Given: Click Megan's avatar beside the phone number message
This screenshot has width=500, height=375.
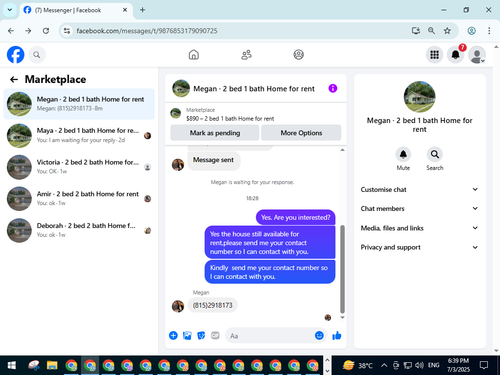Looking at the screenshot, I should tap(178, 306).
